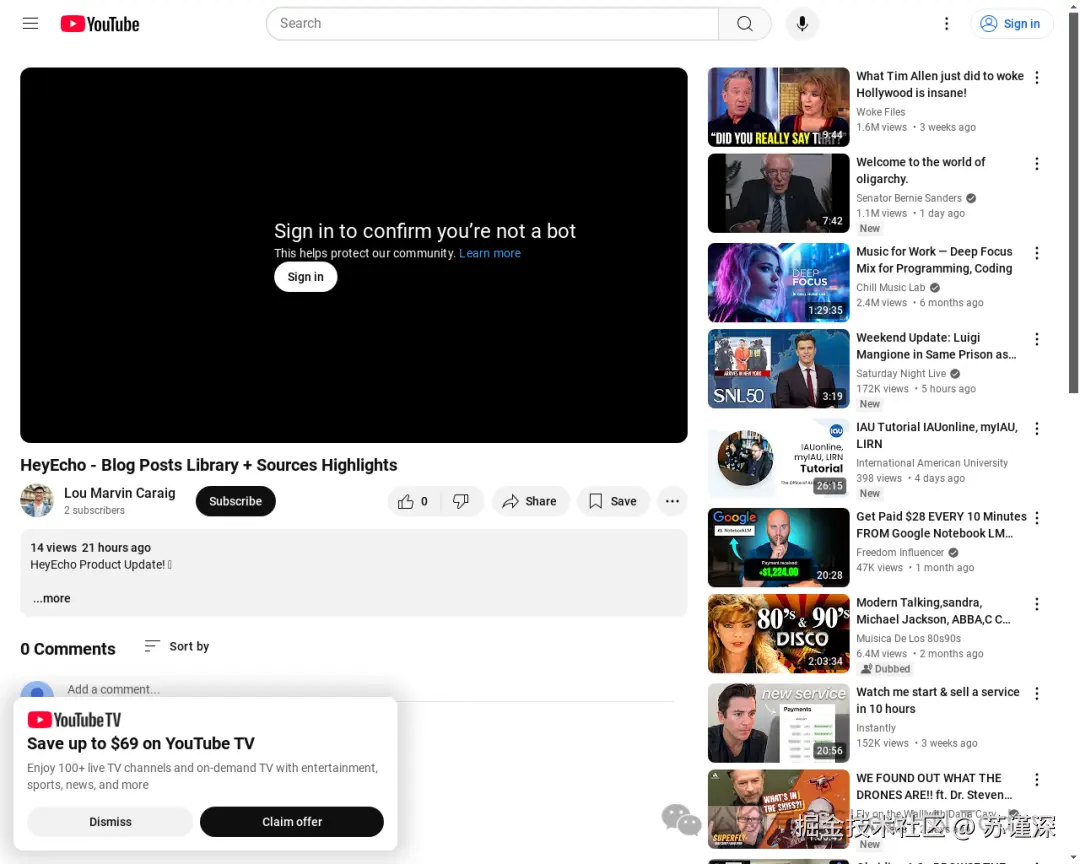1080x864 pixels.
Task: Click the header Sign in button
Action: point(1011,23)
